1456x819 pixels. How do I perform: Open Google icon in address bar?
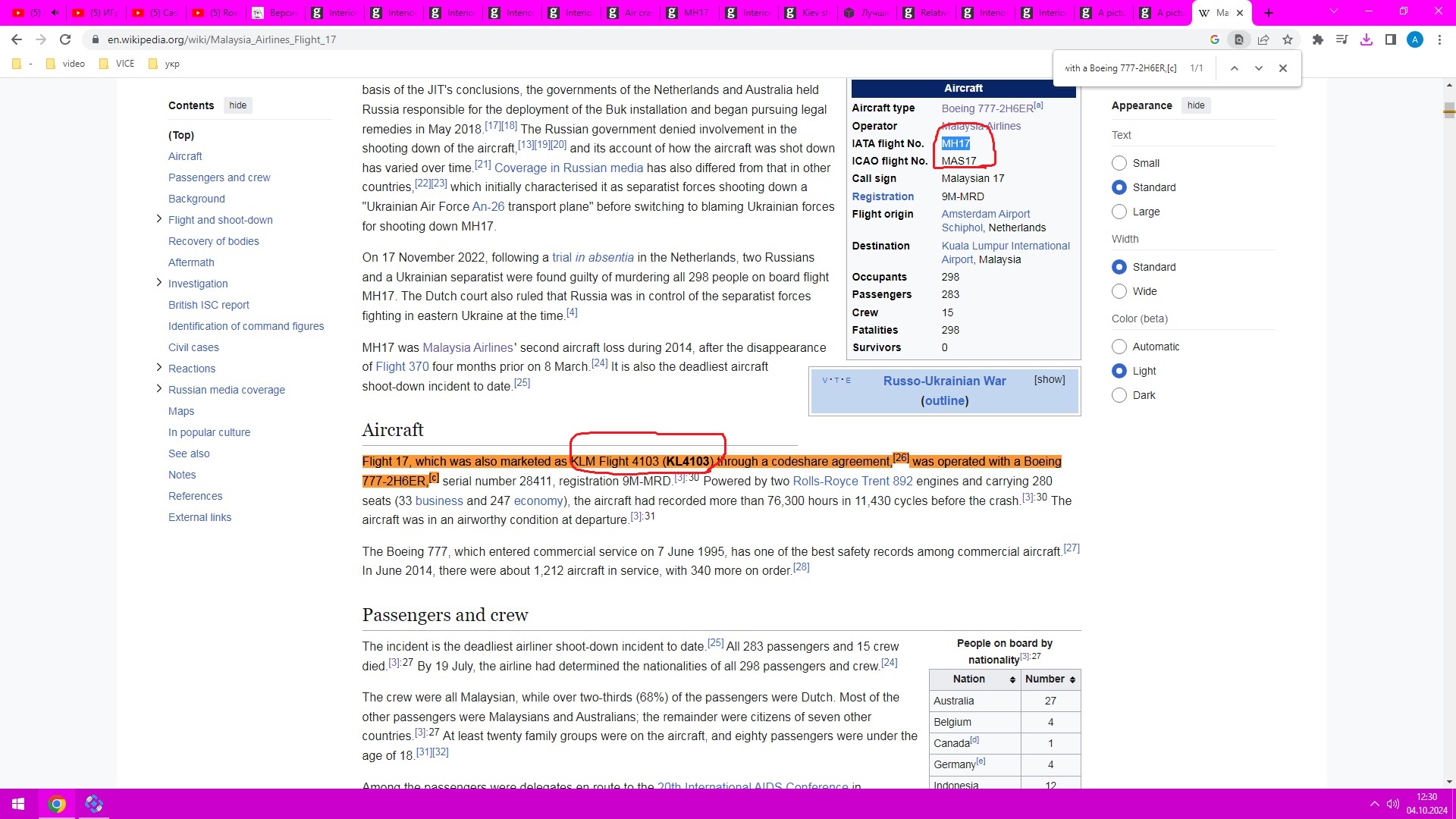point(1215,39)
